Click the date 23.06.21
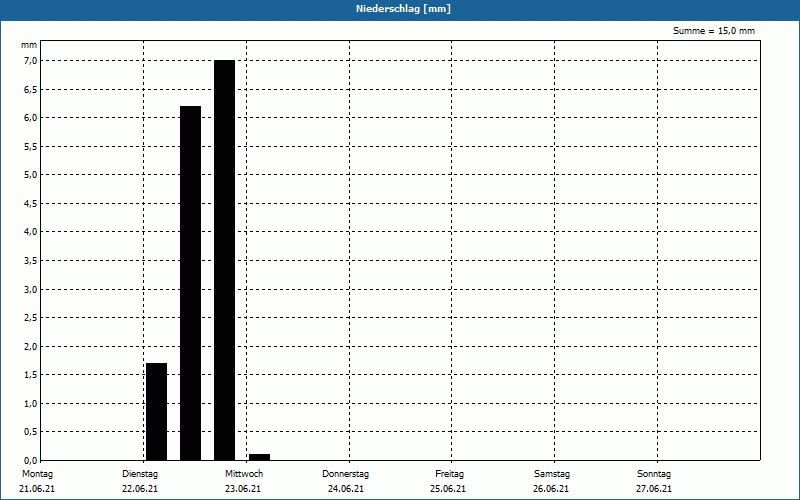Screen dimensions: 800x500 tap(243, 489)
